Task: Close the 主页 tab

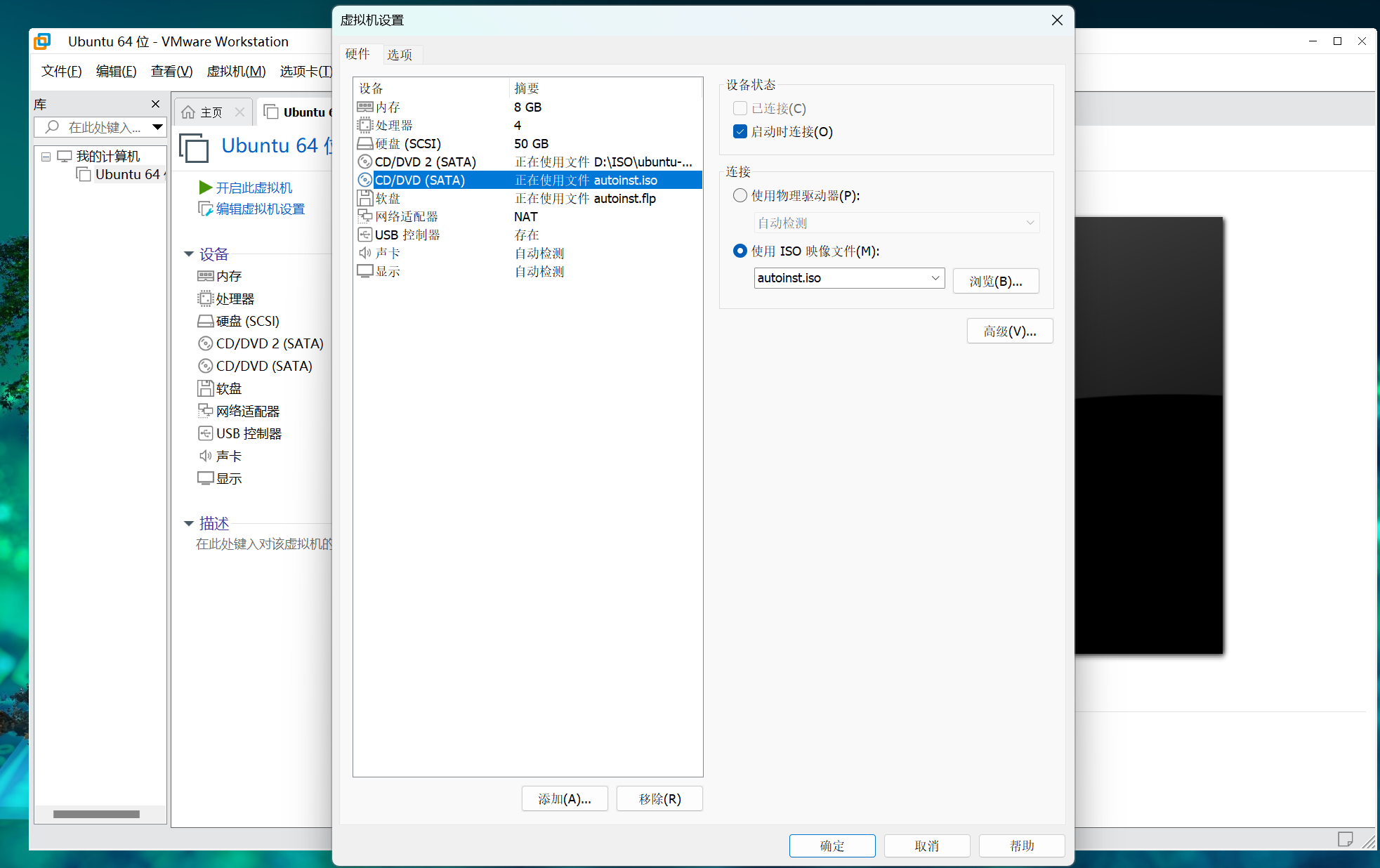Action: [239, 112]
